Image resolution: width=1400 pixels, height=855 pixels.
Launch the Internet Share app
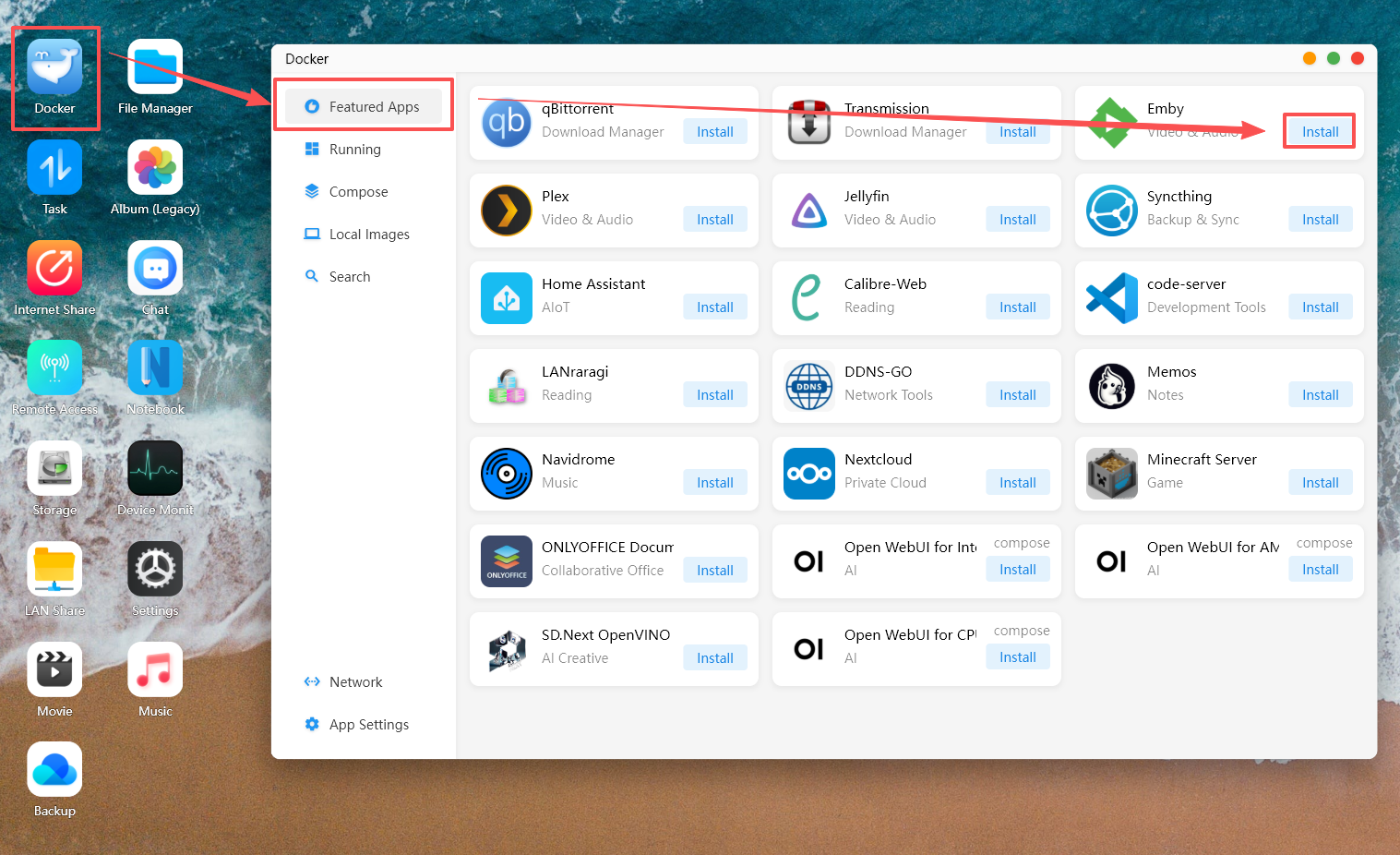pyautogui.click(x=54, y=268)
